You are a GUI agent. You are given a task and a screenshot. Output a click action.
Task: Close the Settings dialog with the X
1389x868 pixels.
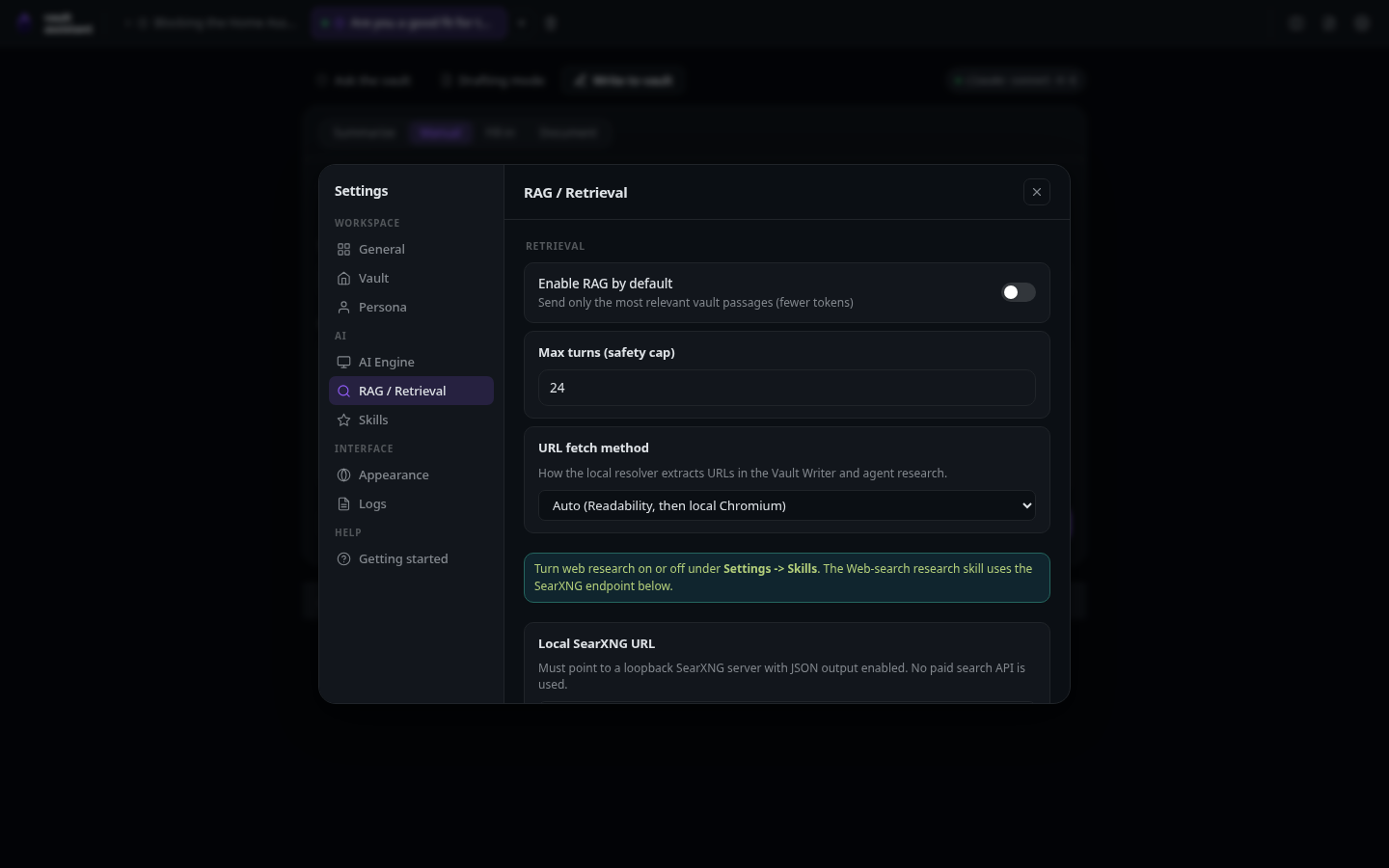[1037, 192]
